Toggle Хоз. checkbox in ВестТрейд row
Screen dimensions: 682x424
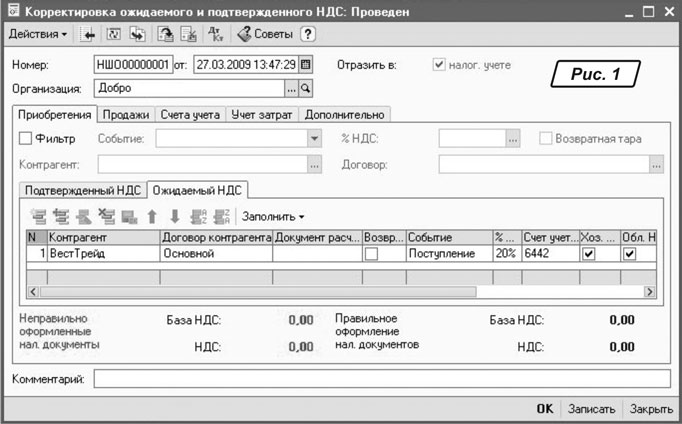coord(588,254)
